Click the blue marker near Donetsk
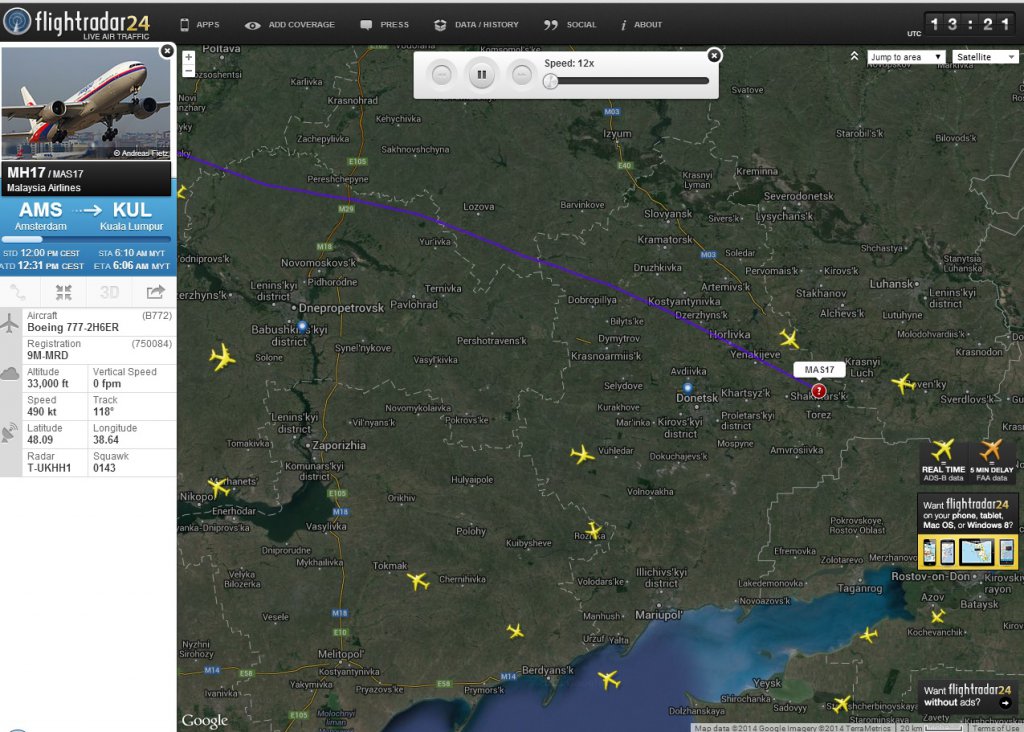This screenshot has height=732, width=1024. tap(687, 387)
